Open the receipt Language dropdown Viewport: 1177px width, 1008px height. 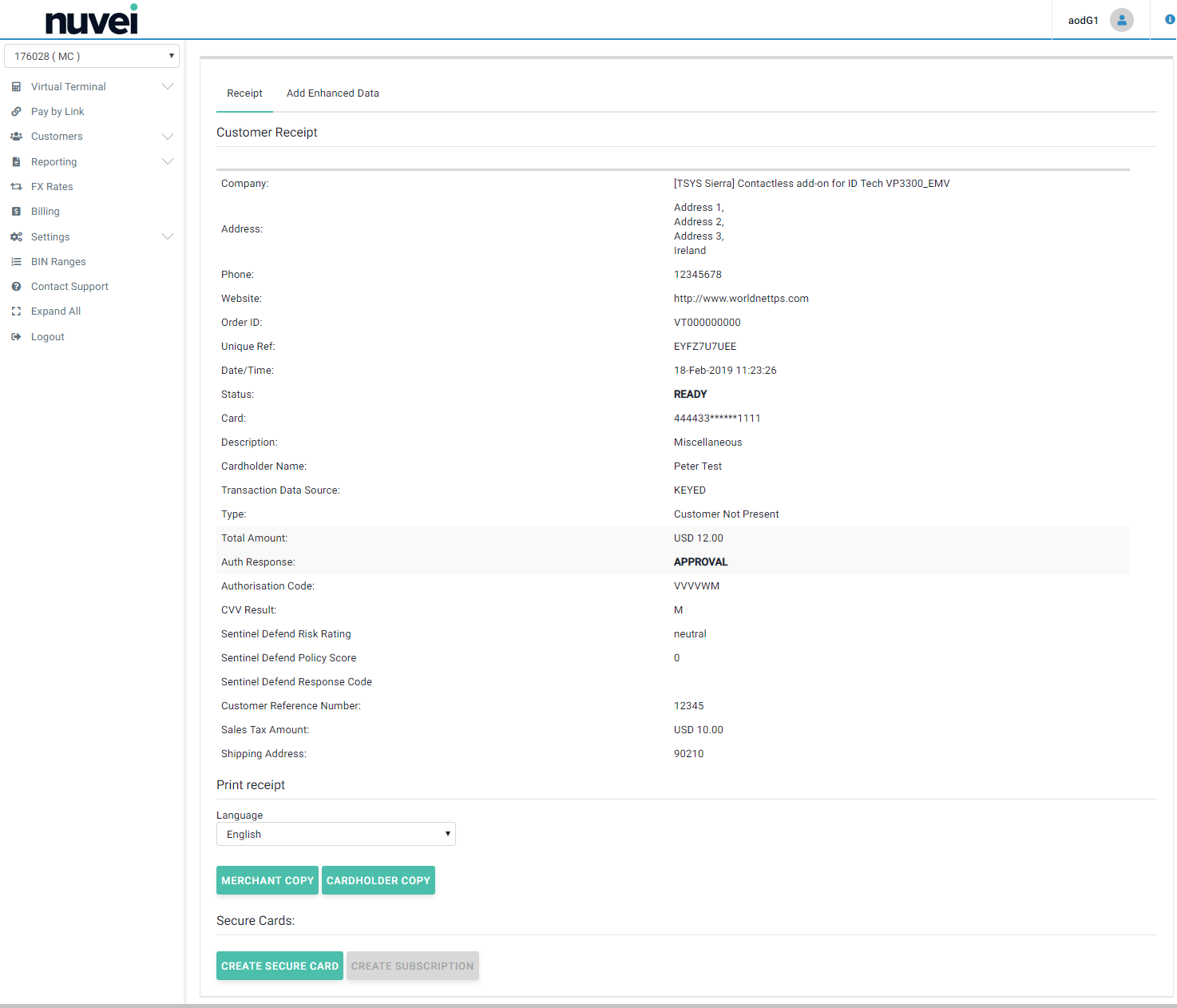335,834
